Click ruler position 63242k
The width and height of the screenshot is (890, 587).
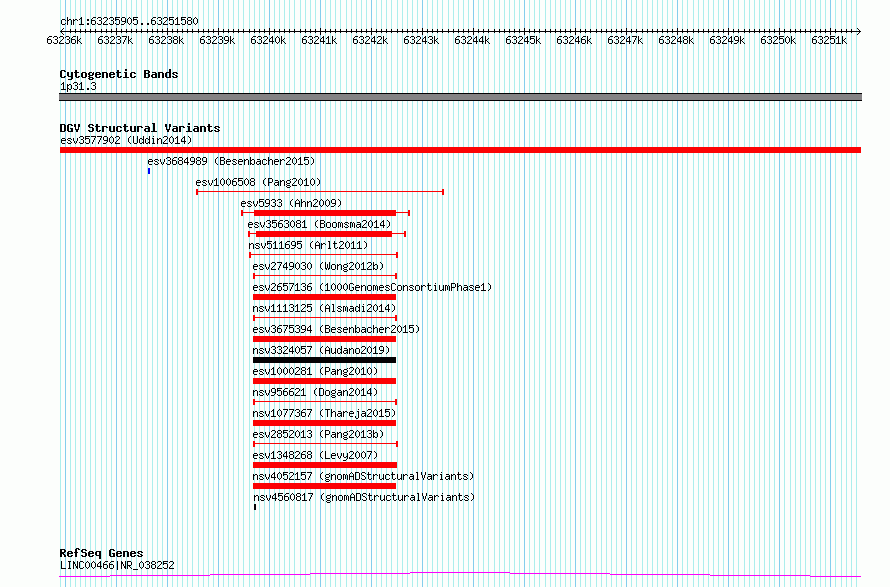[x=370, y=40]
